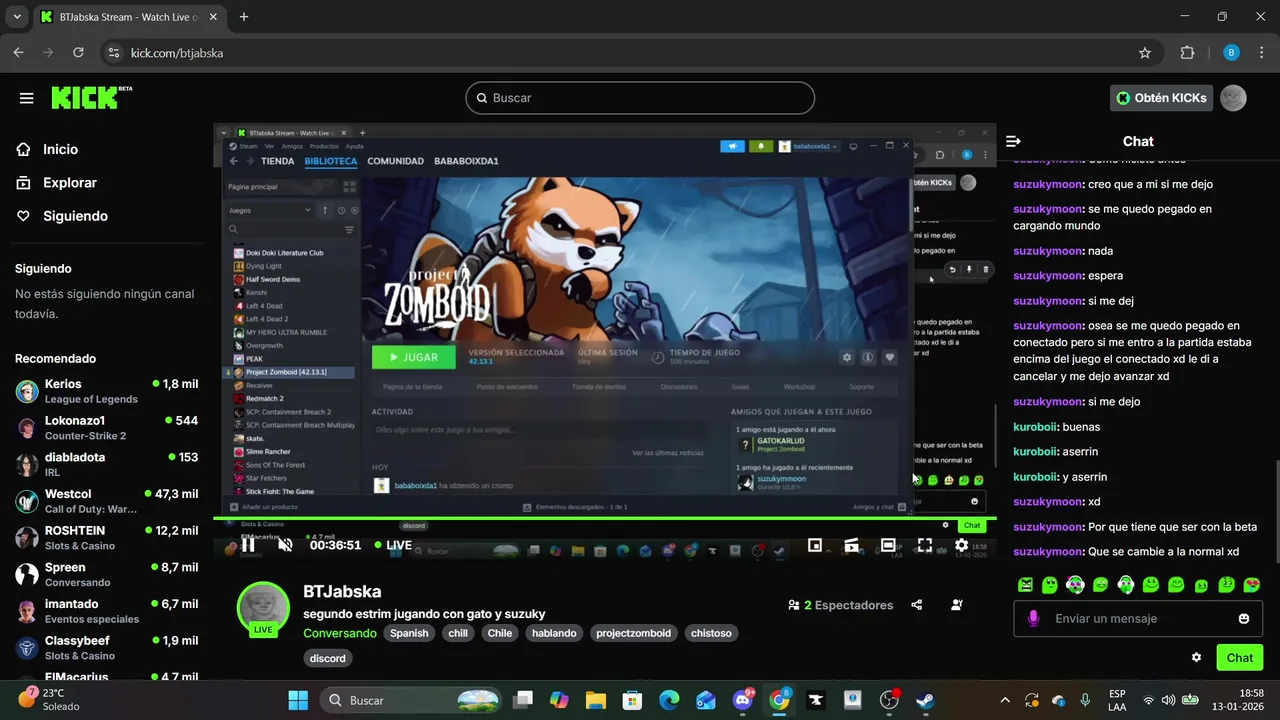This screenshot has height=720, width=1280.
Task: Enter fullscreen on the video player
Action: (x=925, y=545)
